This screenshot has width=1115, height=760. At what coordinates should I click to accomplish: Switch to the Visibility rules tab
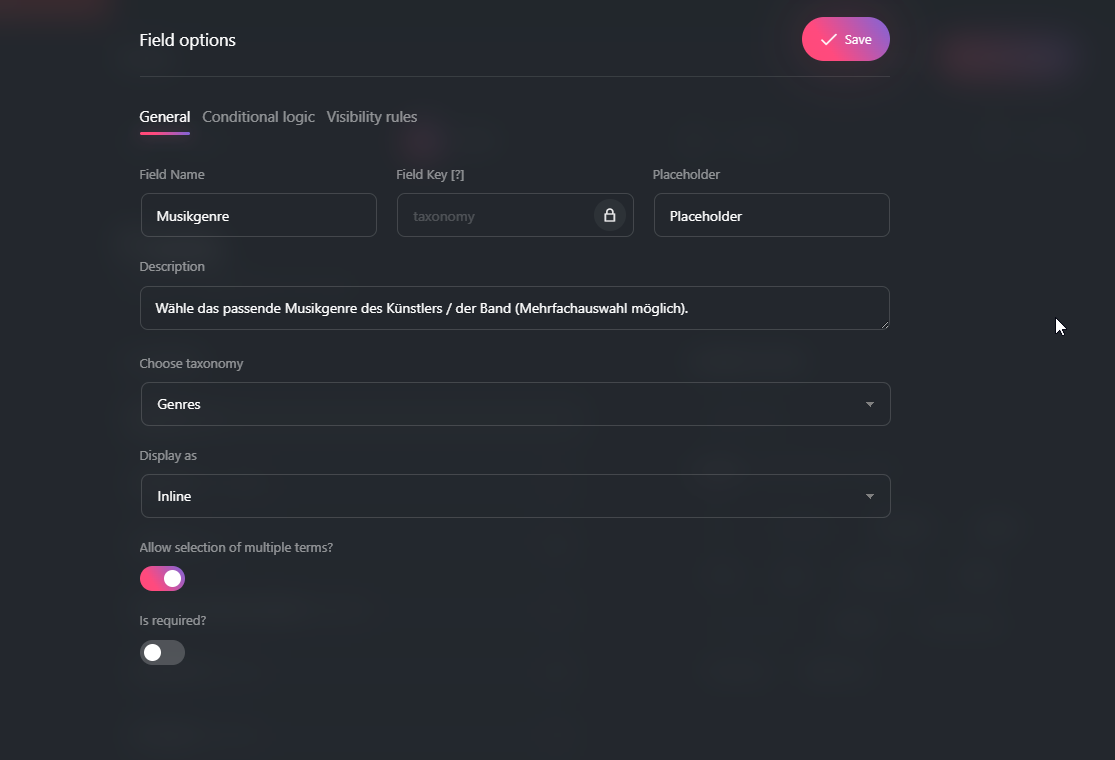point(371,117)
